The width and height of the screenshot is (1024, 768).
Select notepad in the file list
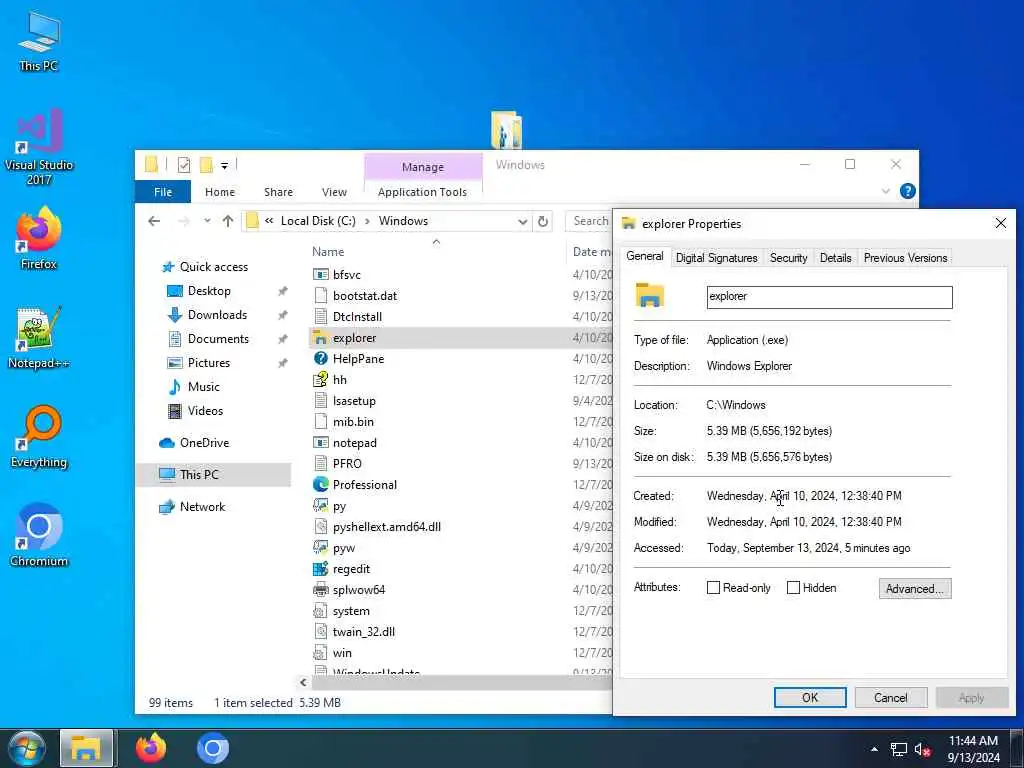point(355,443)
